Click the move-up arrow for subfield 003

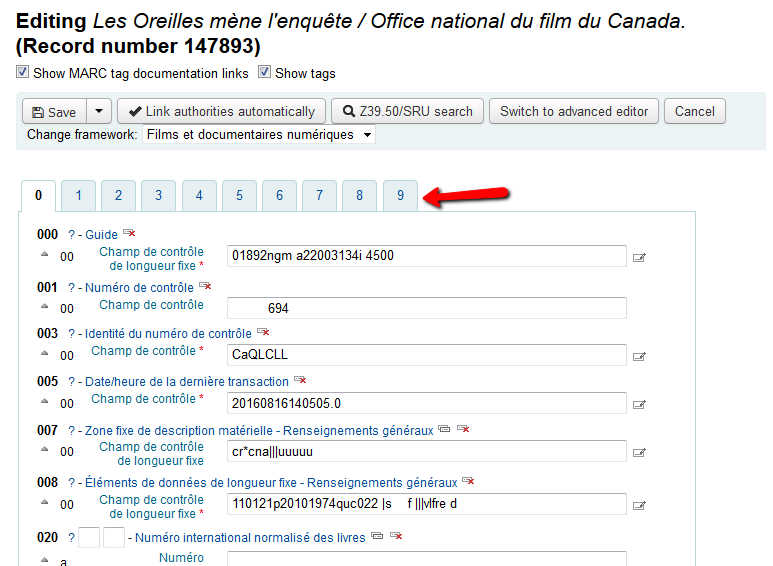coord(44,352)
